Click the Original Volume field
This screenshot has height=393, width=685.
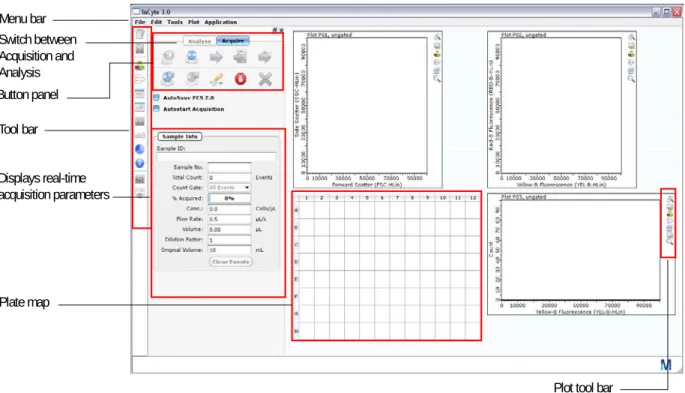[229, 250]
